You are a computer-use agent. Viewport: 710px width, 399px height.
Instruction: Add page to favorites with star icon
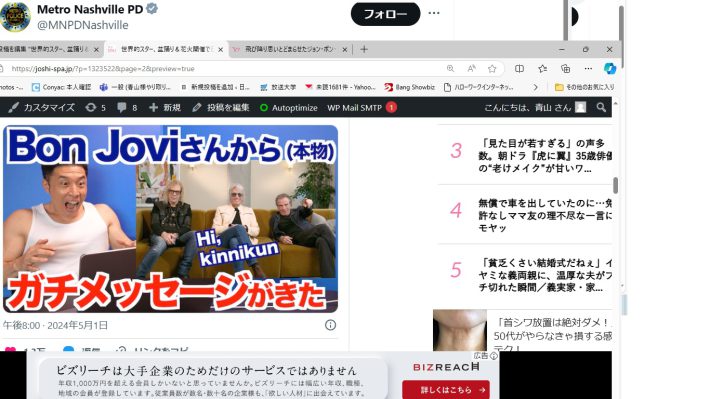point(492,69)
